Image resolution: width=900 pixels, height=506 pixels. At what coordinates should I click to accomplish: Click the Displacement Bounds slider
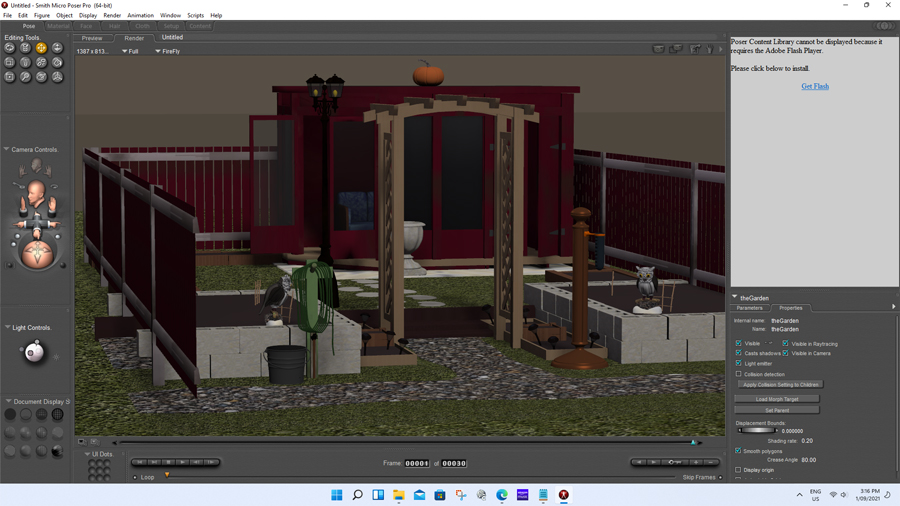click(757, 431)
